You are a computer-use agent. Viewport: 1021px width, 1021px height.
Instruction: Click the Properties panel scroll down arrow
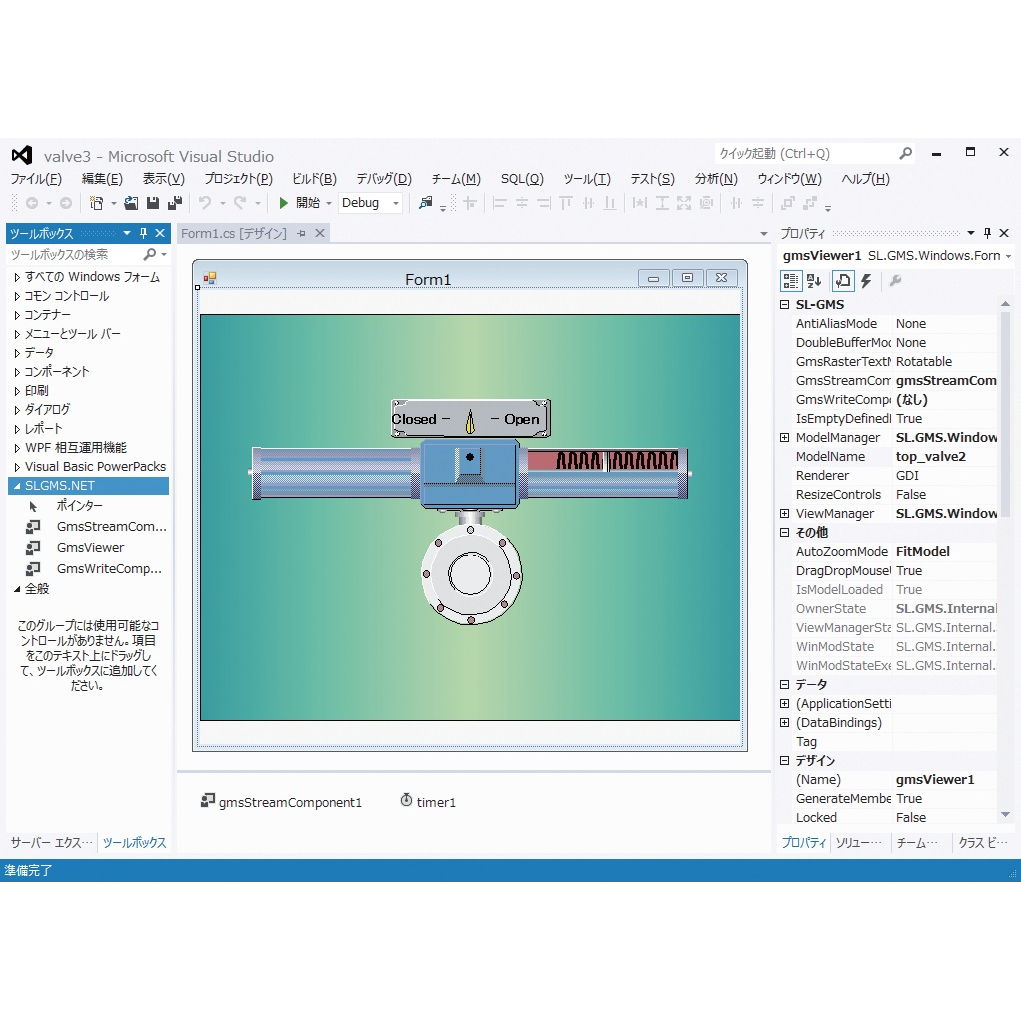(x=1005, y=815)
